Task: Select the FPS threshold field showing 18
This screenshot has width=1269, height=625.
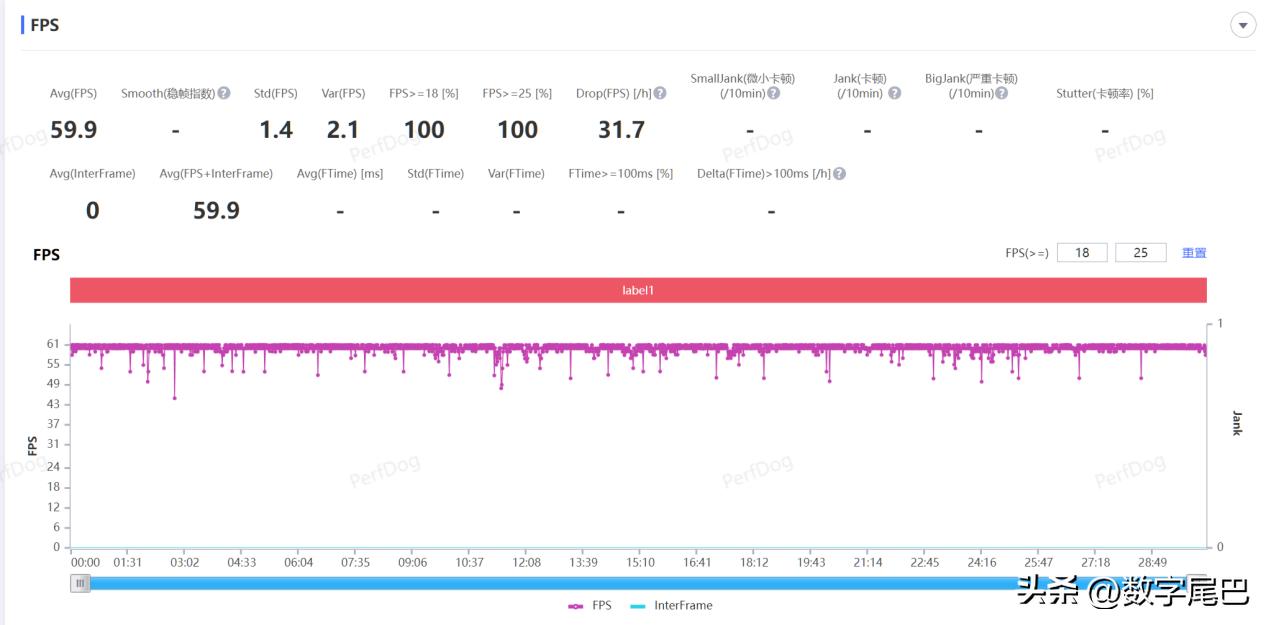Action: (1082, 253)
